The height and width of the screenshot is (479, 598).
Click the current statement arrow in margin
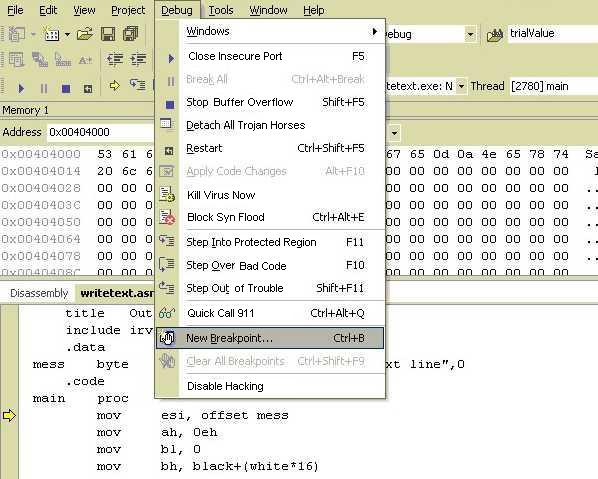point(9,415)
